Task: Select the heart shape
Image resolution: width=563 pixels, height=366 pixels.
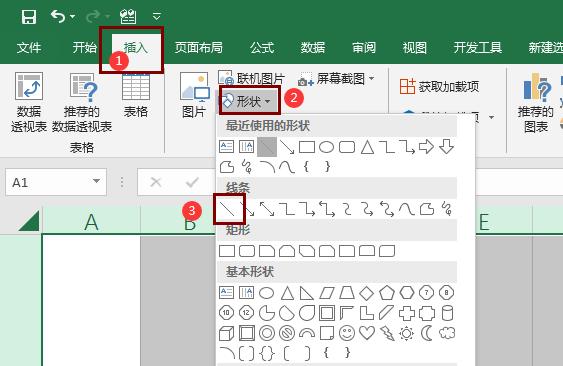Action: click(367, 333)
